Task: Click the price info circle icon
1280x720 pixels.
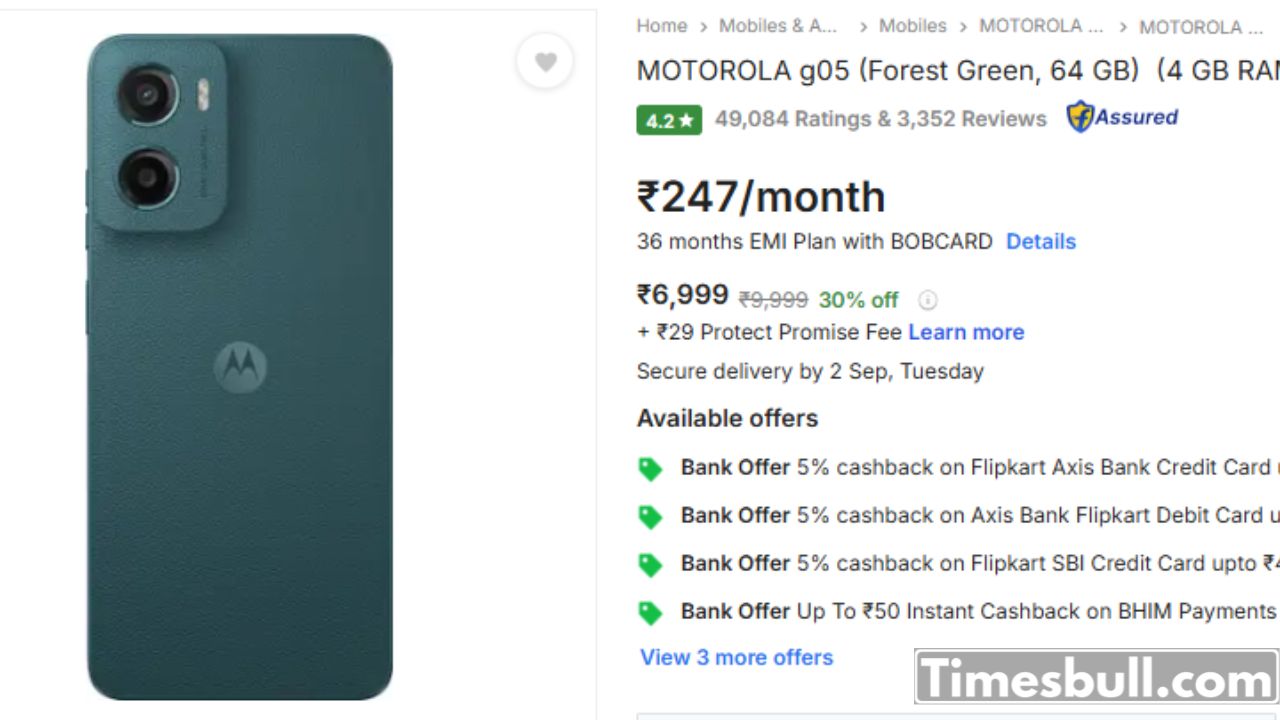Action: click(928, 300)
